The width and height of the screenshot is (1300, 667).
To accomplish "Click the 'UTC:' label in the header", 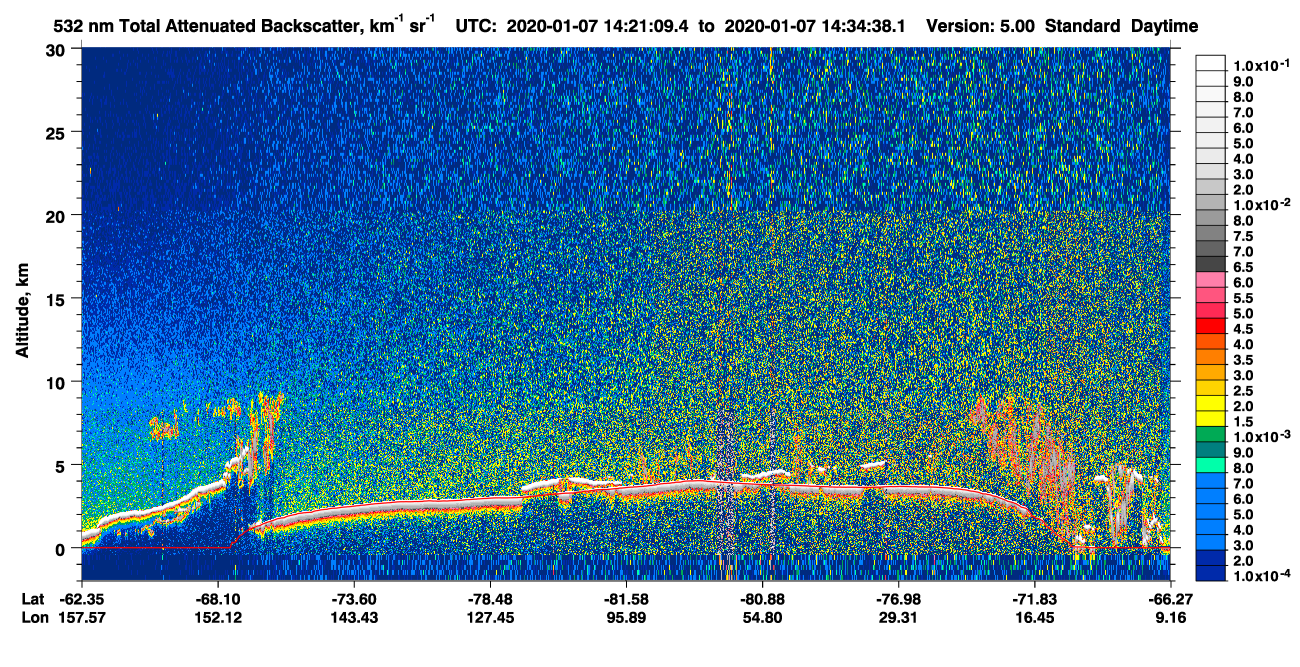I will tap(476, 27).
